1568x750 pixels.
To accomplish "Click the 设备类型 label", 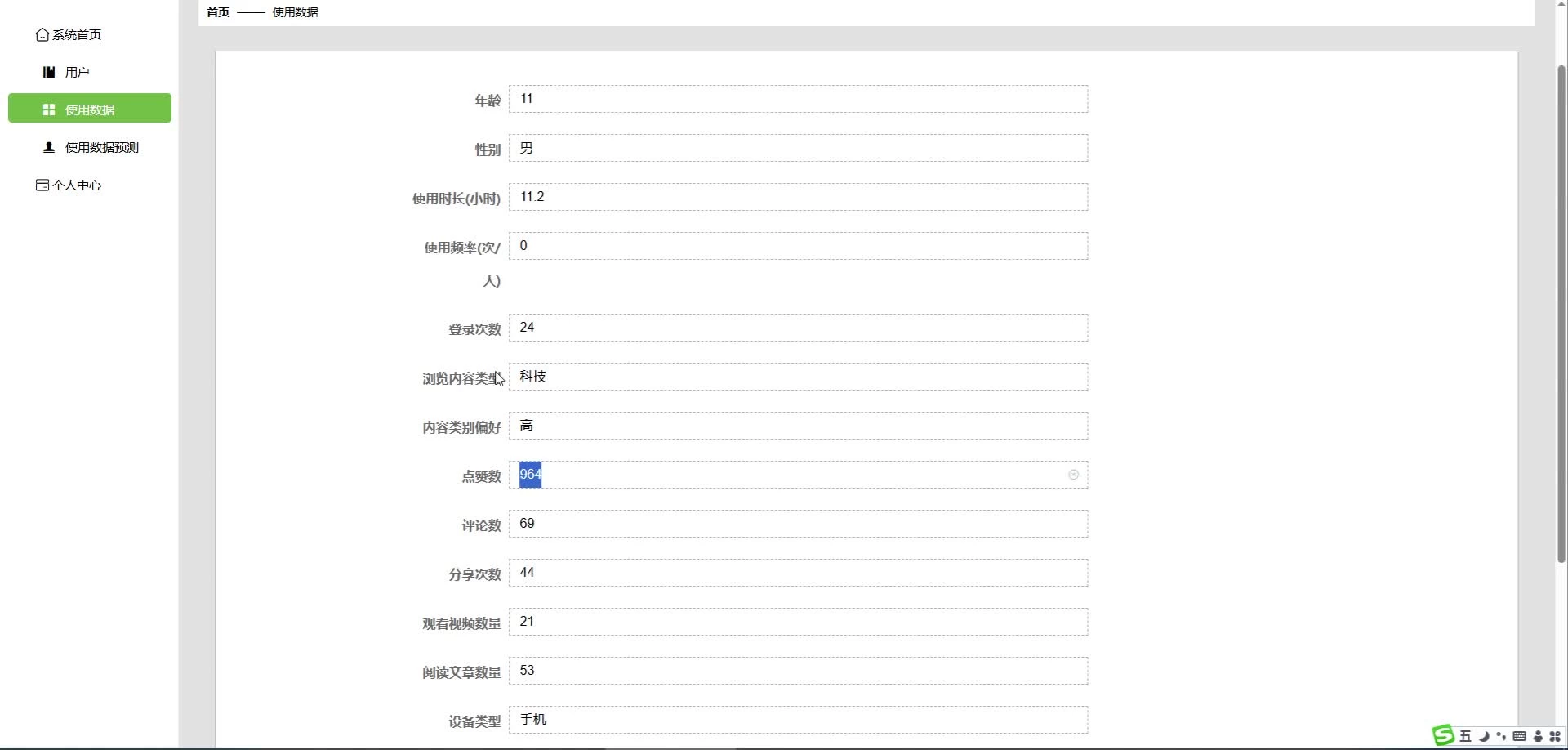I will pos(474,721).
